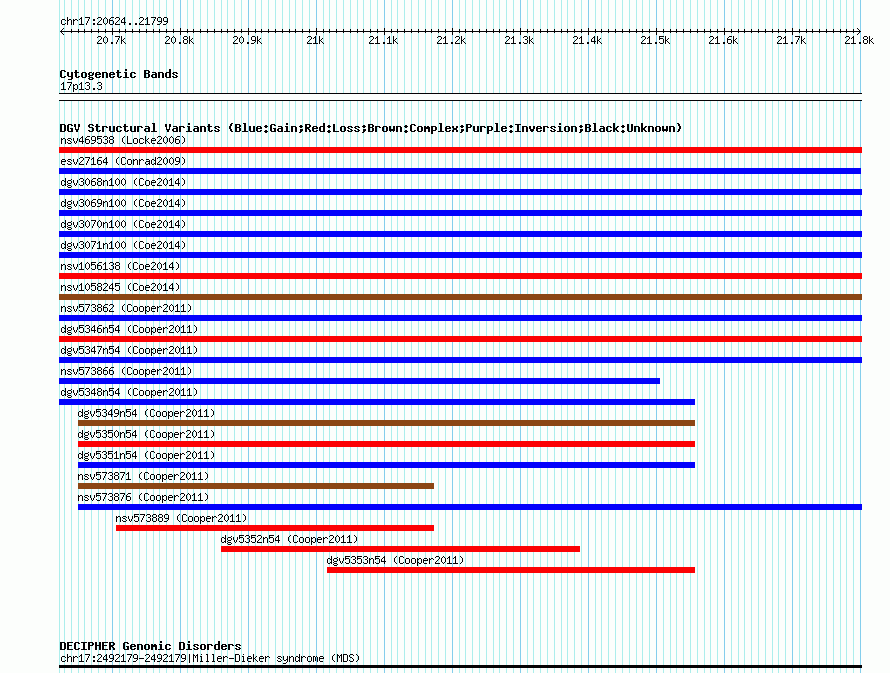Click the 21.5k ruler position
This screenshot has height=673, width=890.
coord(655,40)
